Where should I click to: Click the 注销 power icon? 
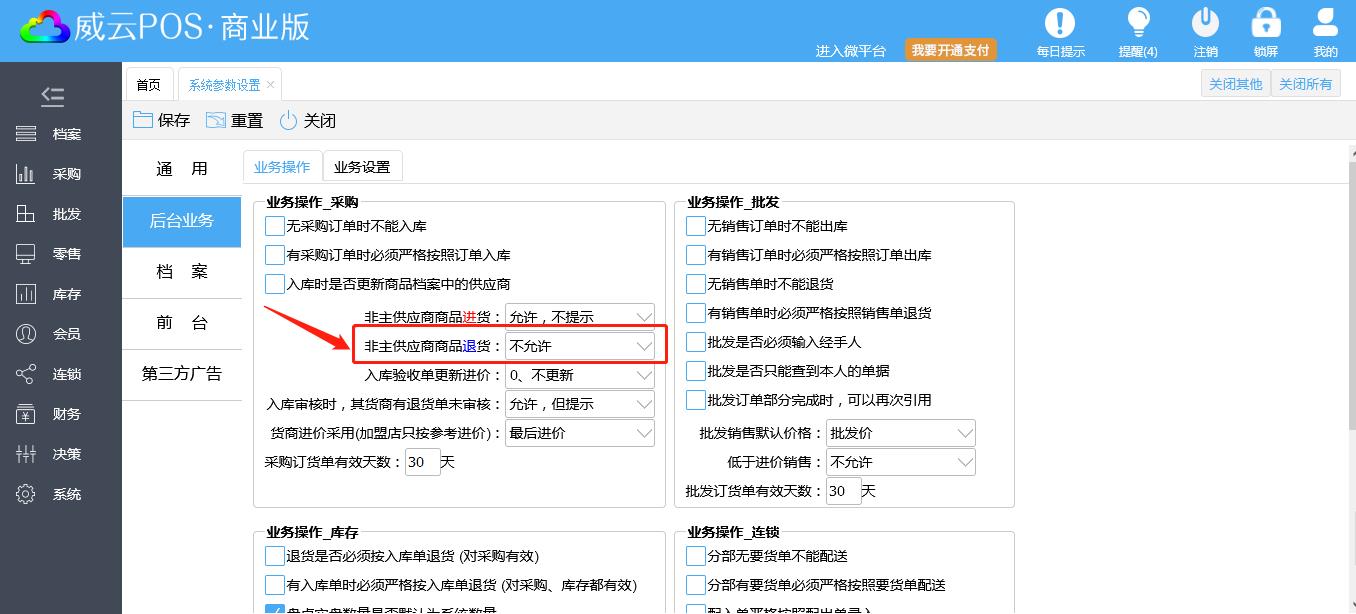1205,24
